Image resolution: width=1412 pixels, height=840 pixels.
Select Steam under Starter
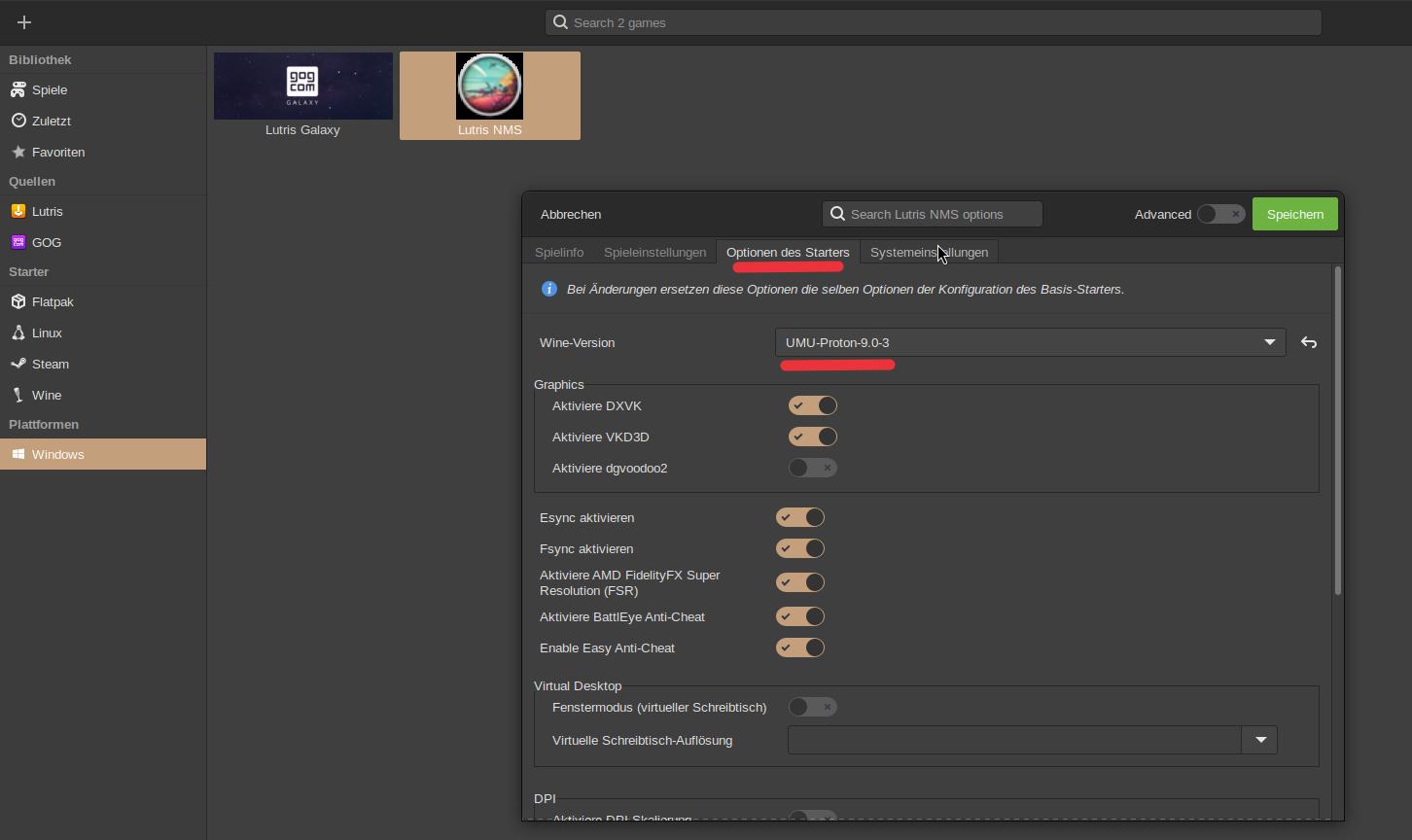103,364
